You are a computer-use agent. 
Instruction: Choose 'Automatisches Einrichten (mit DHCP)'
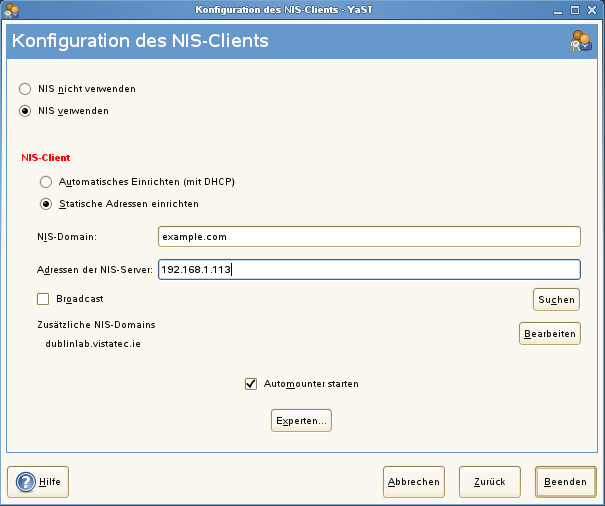(45, 182)
